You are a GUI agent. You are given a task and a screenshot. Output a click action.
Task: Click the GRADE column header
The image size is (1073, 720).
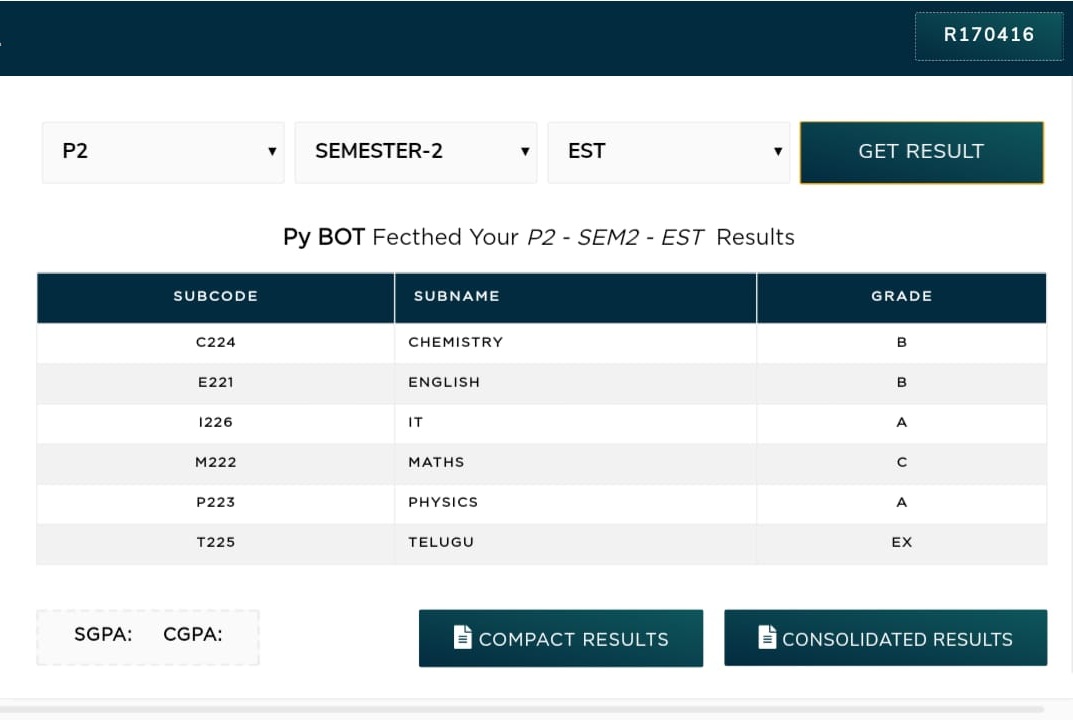coord(902,297)
